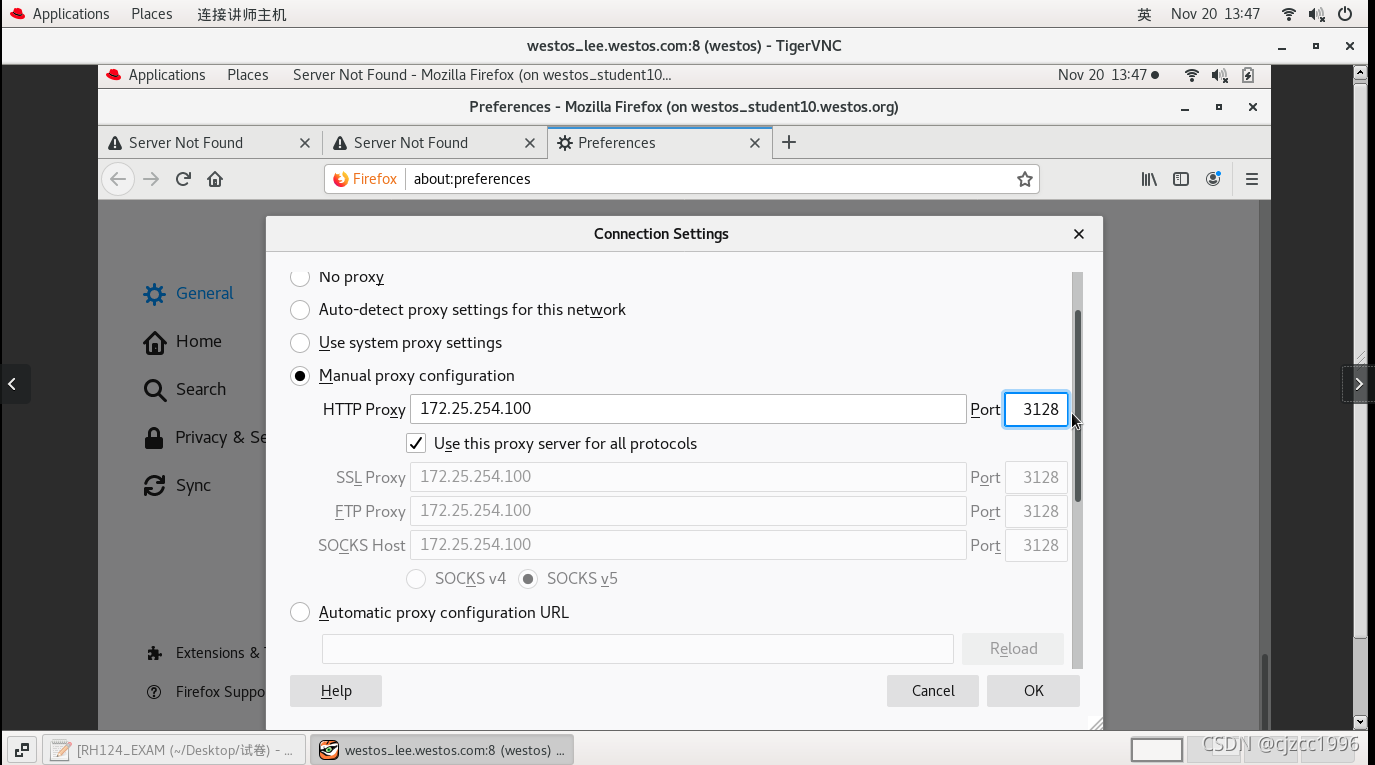Image resolution: width=1375 pixels, height=765 pixels.
Task: Click the Connection Settings dialog scrollbar
Action: pos(1077,406)
